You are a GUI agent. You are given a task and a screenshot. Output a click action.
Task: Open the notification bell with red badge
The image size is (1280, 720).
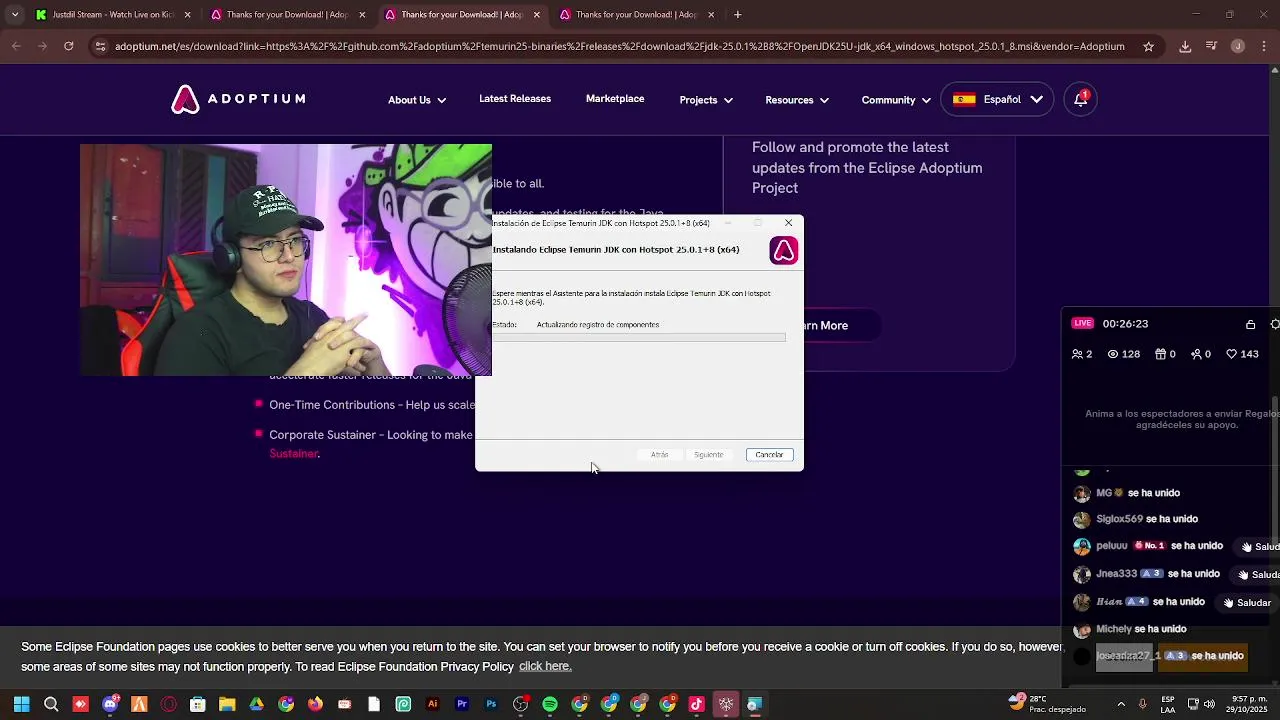1081,99
